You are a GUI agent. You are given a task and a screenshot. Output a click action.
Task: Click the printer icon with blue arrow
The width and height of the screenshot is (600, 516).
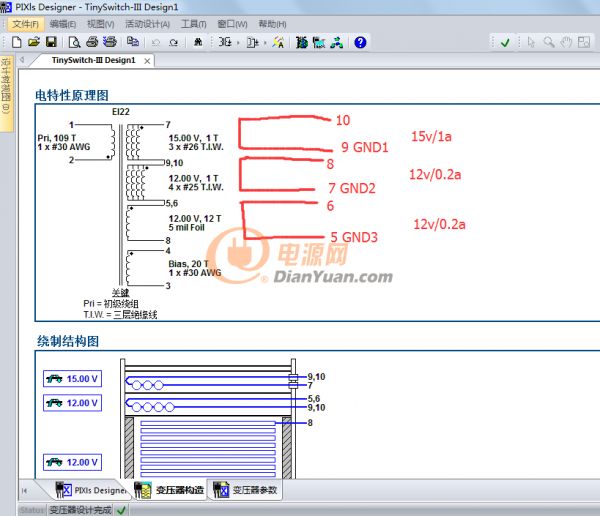tap(110, 42)
